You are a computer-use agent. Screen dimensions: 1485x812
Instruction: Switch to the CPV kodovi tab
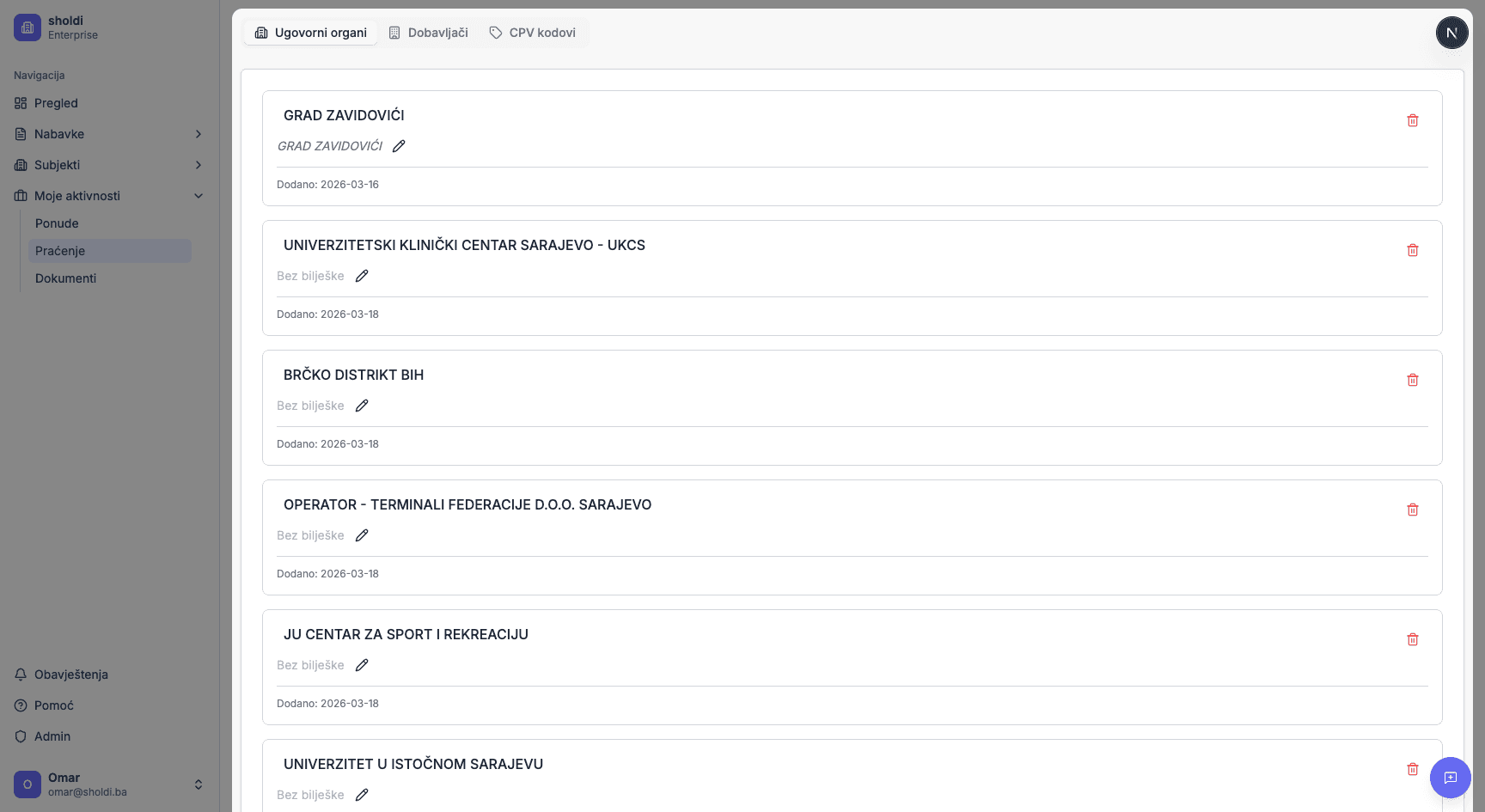coord(533,33)
